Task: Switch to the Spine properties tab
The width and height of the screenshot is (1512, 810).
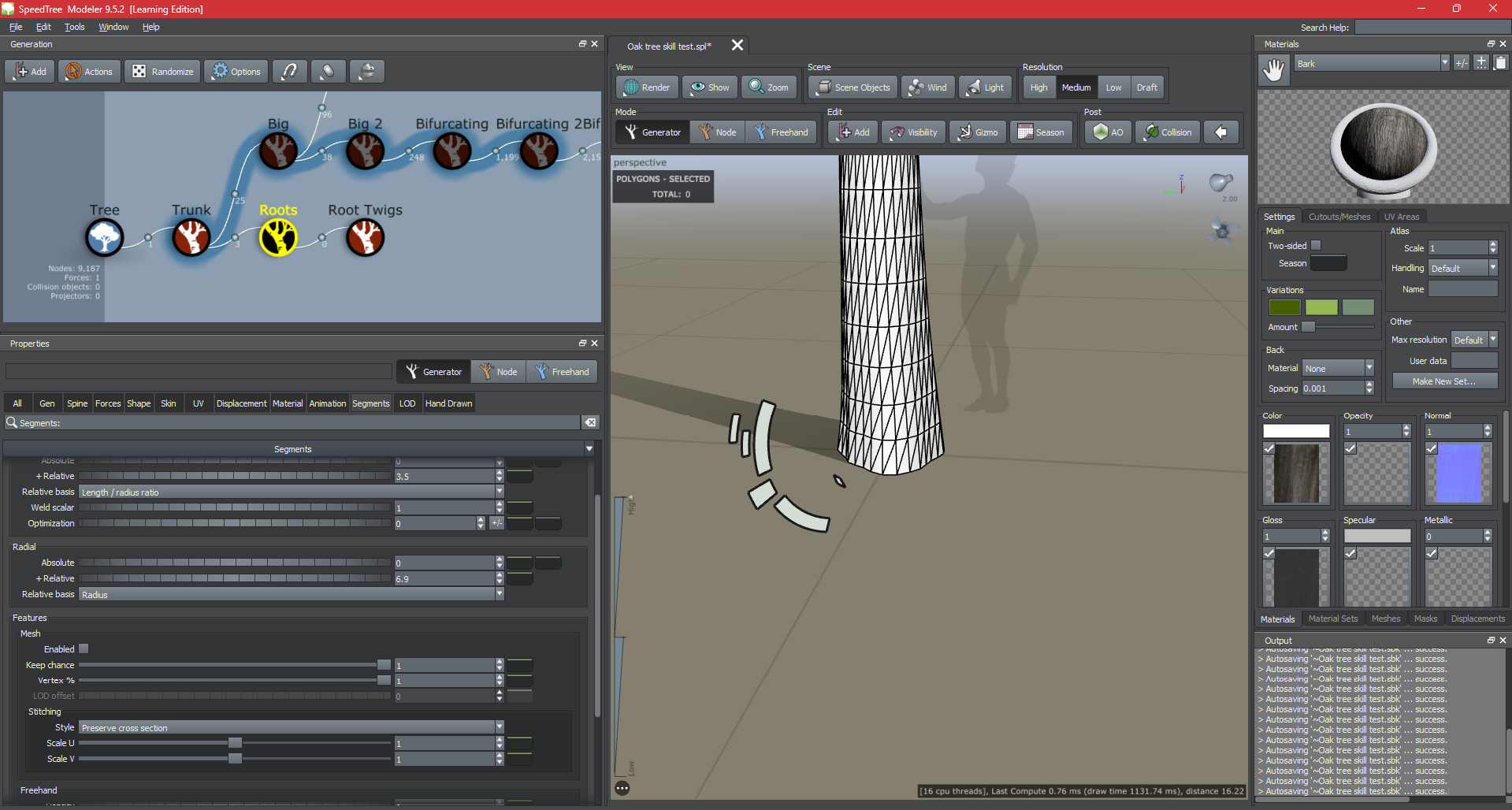Action: tap(77, 403)
